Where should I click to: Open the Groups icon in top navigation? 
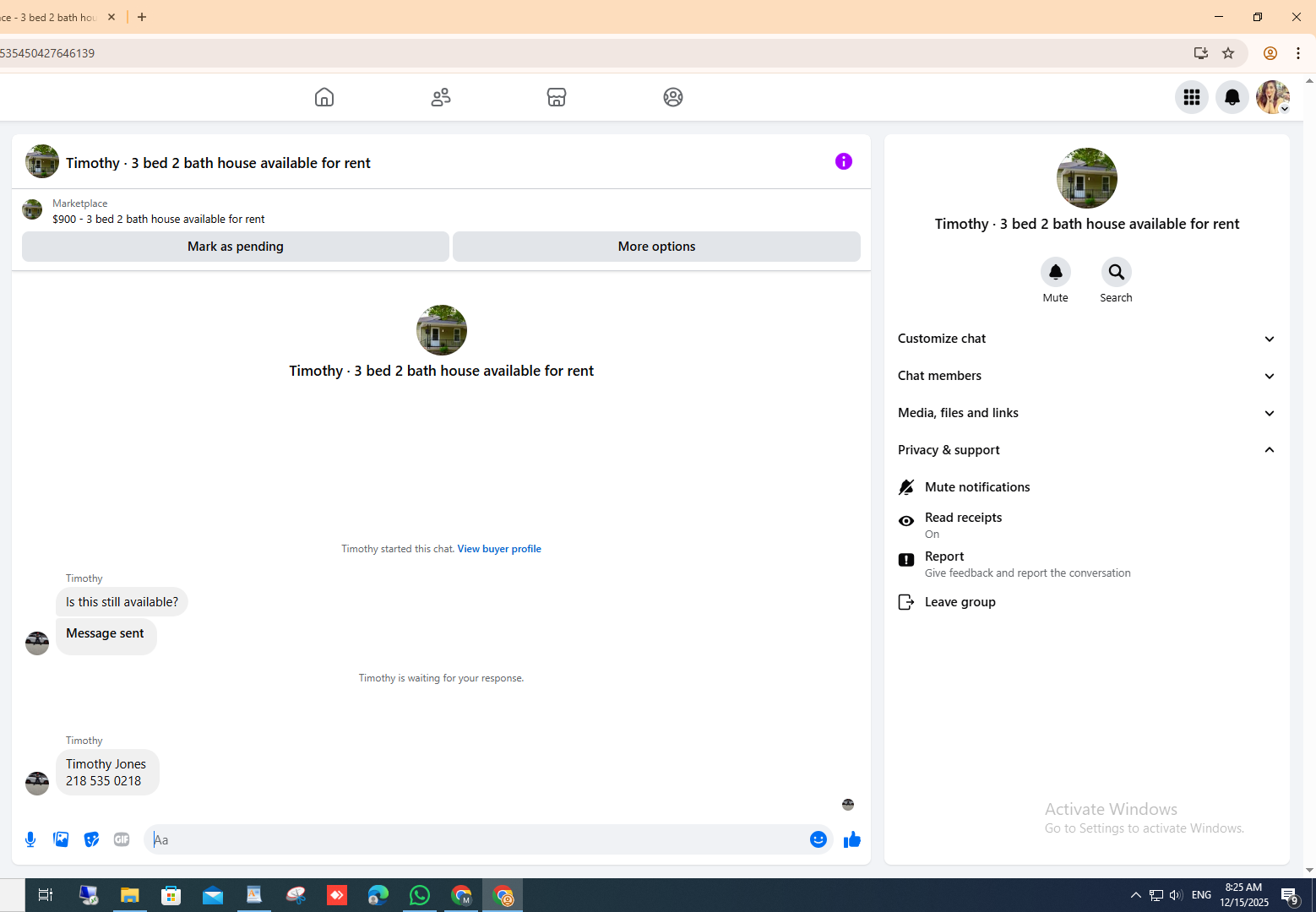[673, 97]
